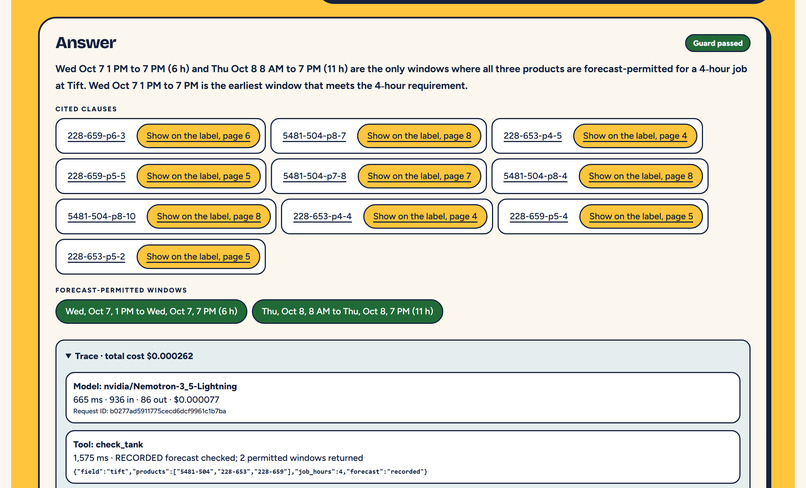
Task: Show on the label page 6 for 228-659-p6-3
Action: point(198,136)
